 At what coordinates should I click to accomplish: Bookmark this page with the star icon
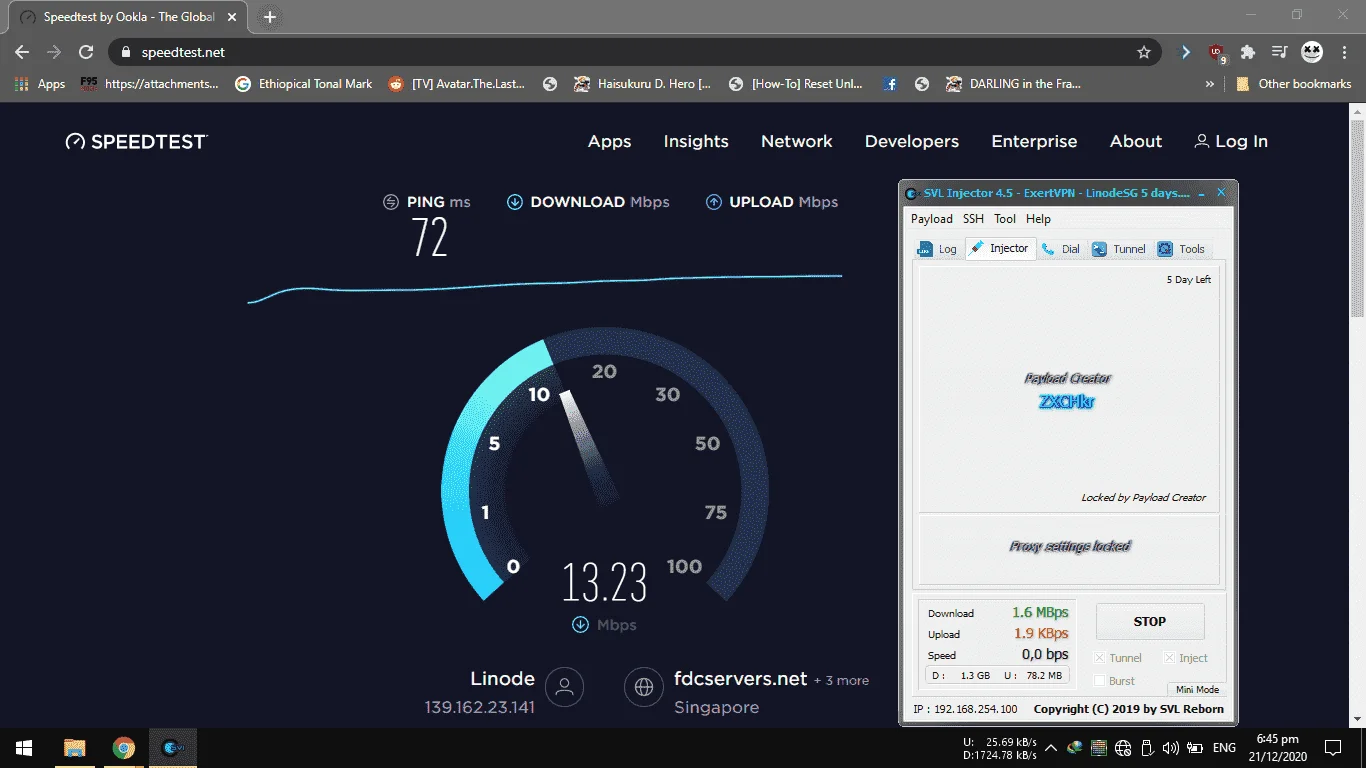click(1144, 52)
